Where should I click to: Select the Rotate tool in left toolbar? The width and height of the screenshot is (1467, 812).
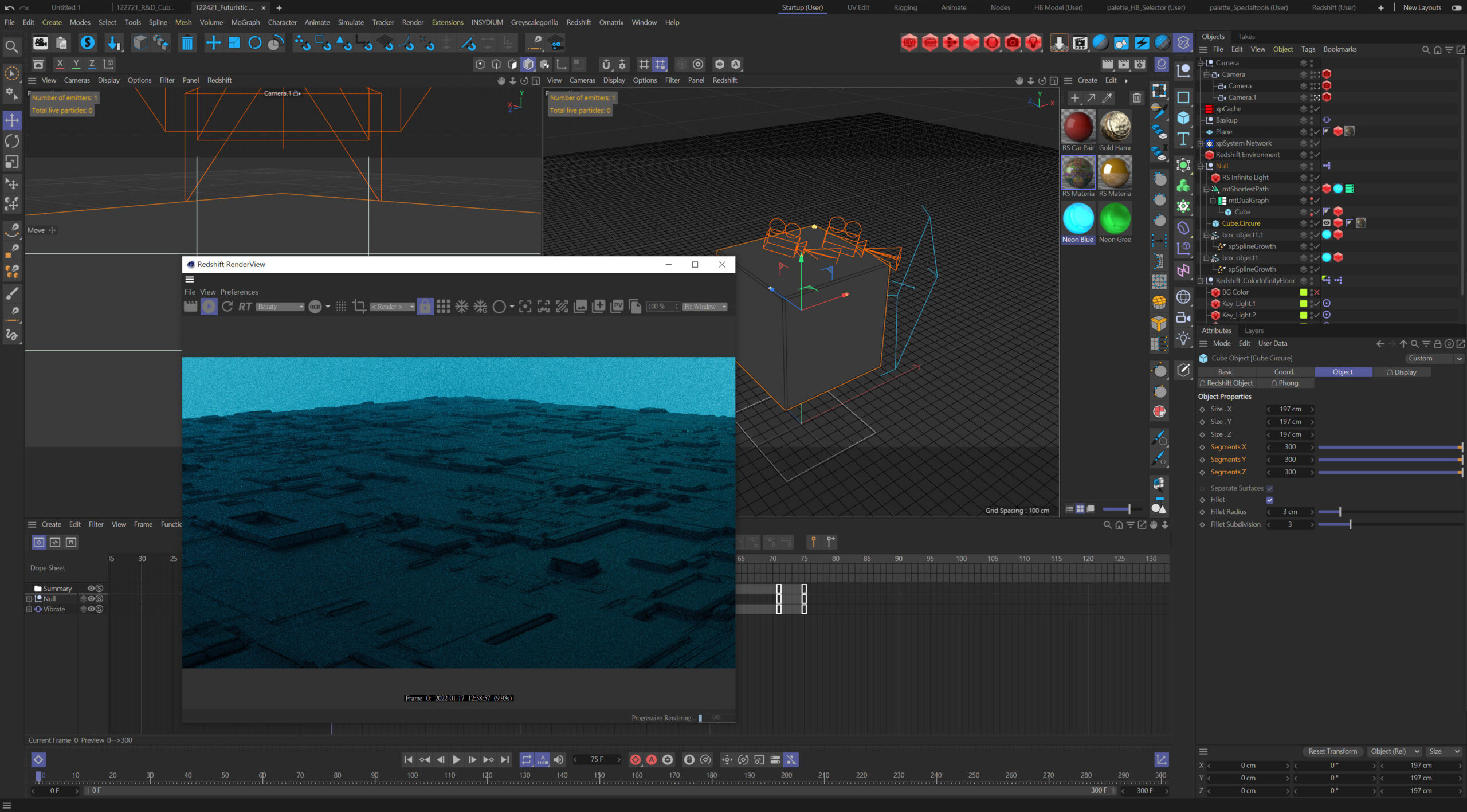12,141
